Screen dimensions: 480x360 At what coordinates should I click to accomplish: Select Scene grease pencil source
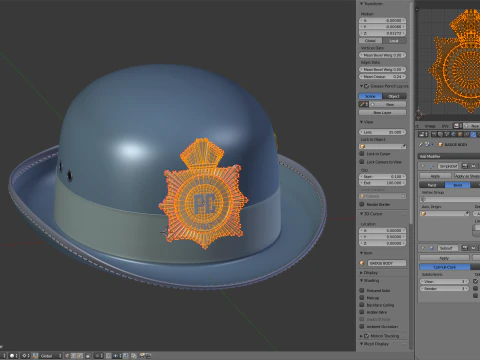click(x=370, y=96)
